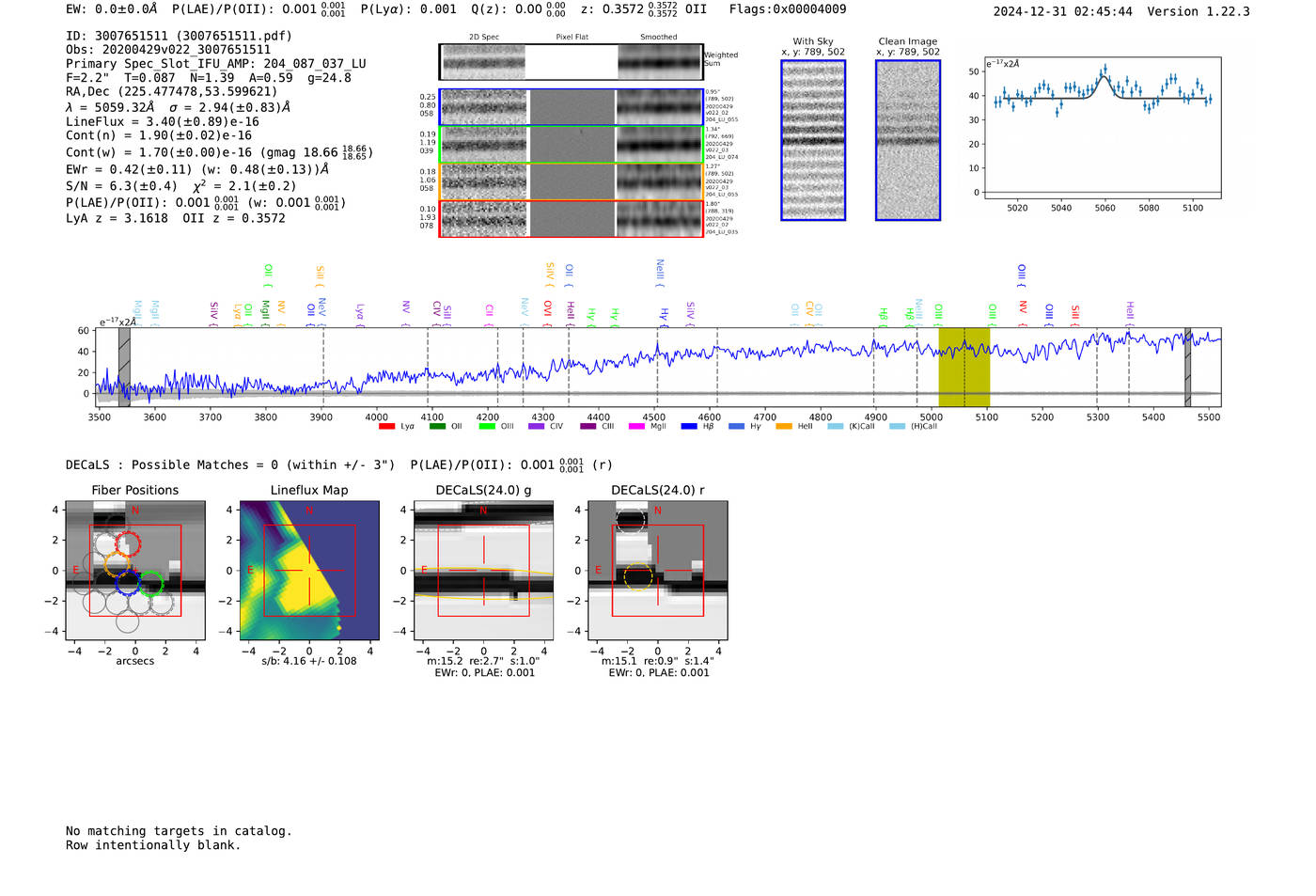Click the Cont(n) = 1.90(±0.02)e-16 value

point(159,135)
